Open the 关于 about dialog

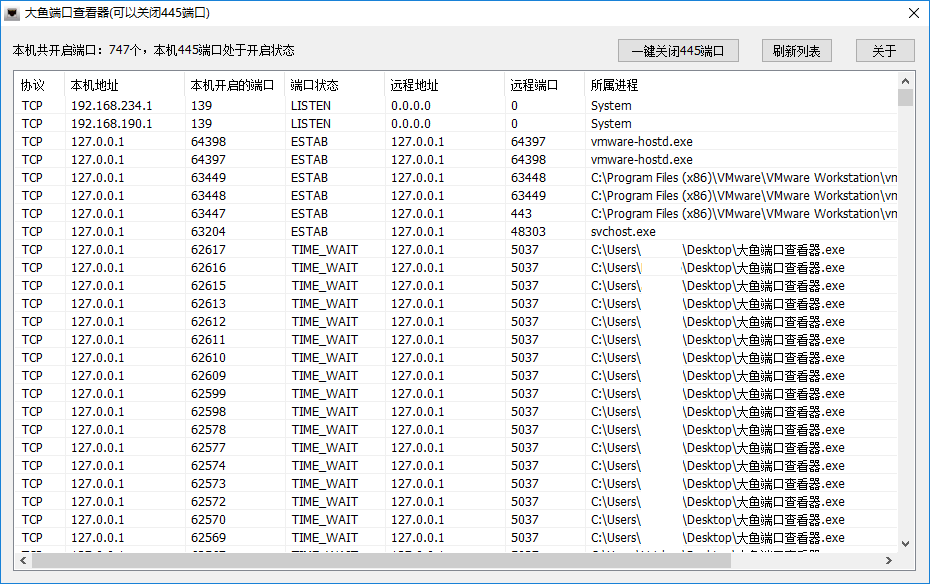[884, 51]
